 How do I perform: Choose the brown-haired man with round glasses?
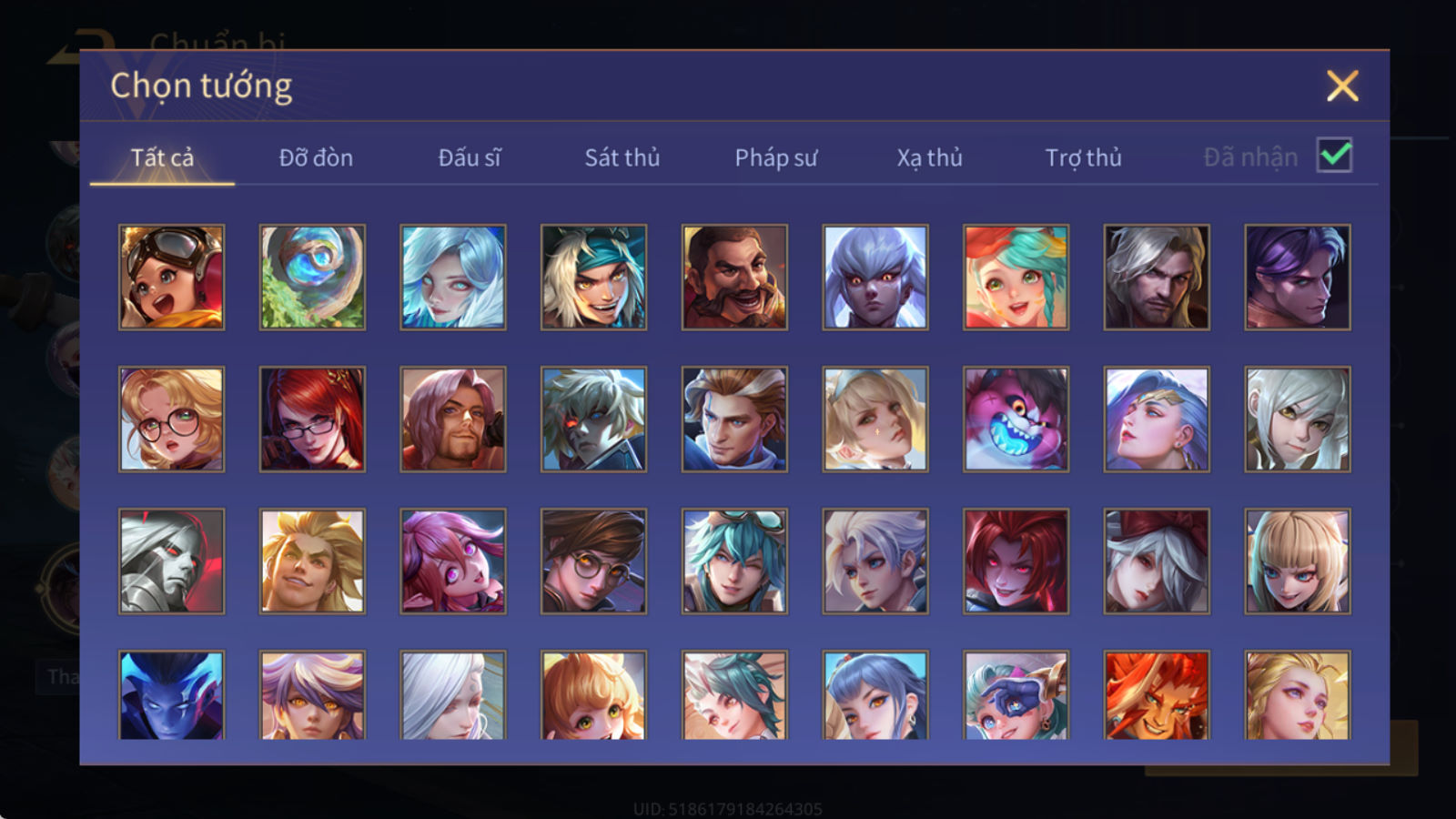point(593,561)
